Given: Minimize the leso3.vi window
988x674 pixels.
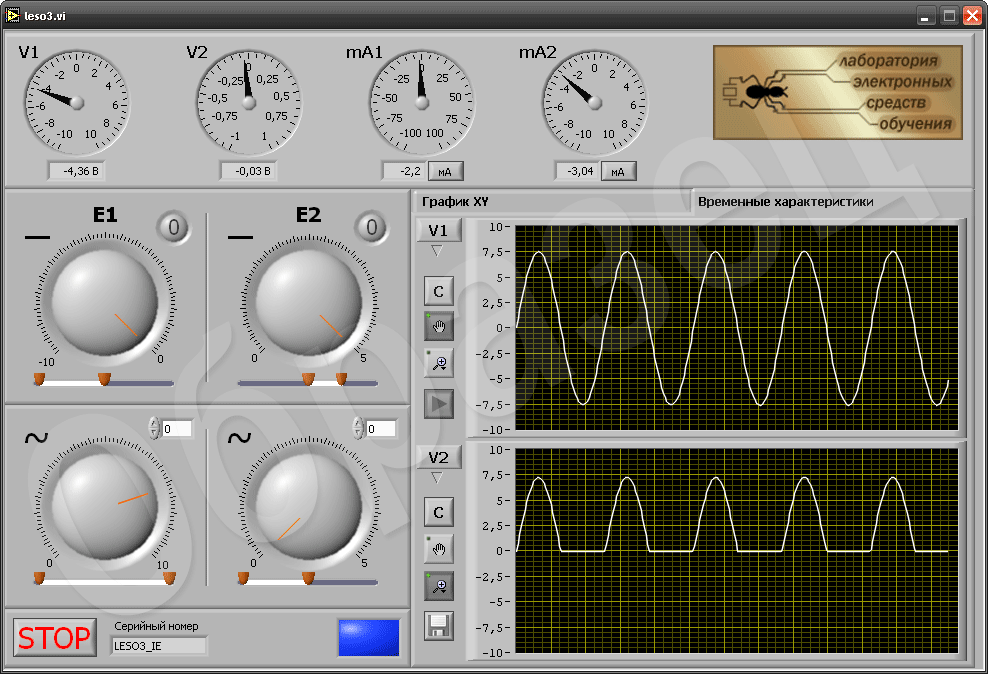Looking at the screenshot, I should (x=925, y=16).
